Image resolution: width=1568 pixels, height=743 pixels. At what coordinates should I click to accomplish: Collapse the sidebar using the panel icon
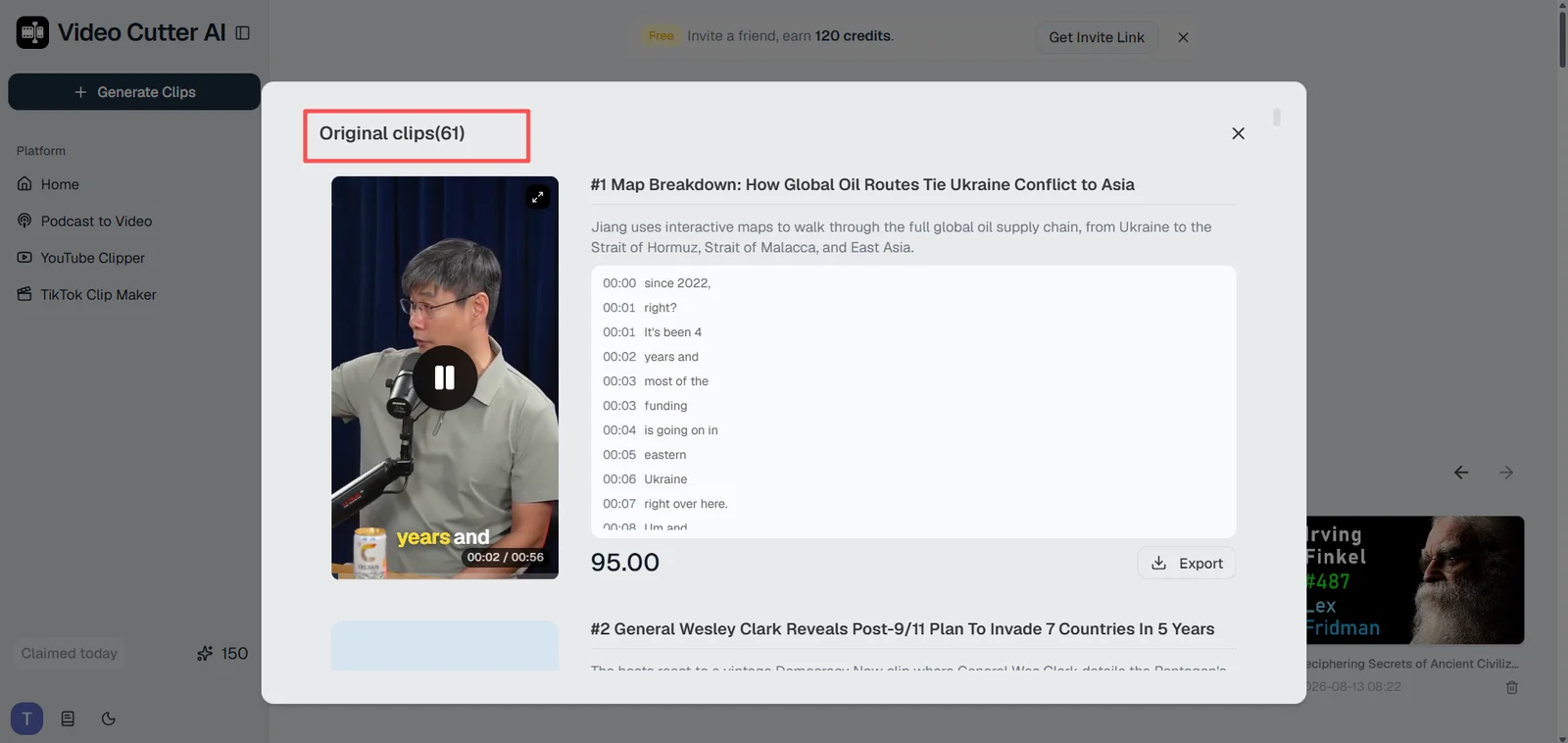coord(243,33)
